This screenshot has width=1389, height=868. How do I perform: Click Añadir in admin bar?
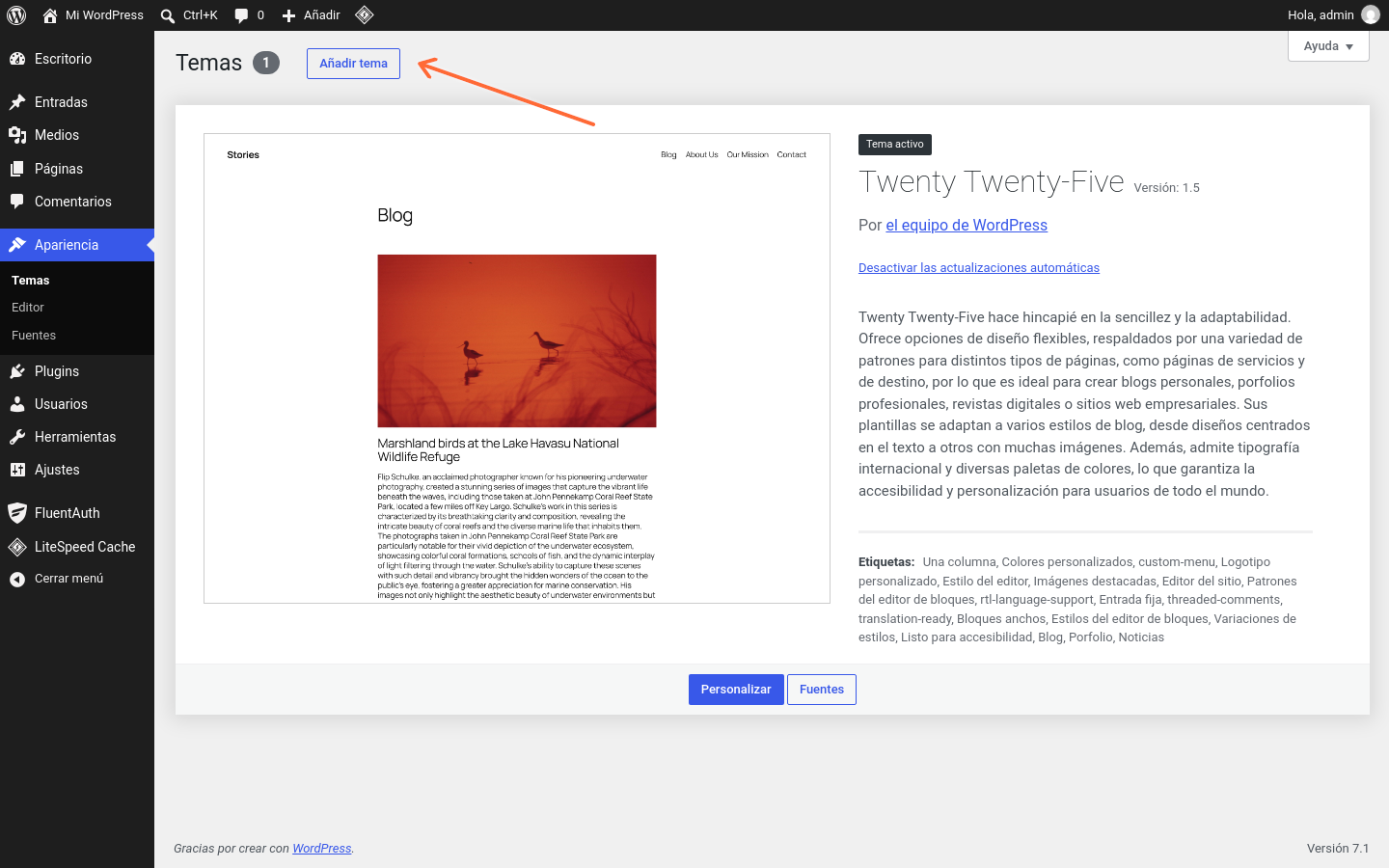(x=322, y=15)
